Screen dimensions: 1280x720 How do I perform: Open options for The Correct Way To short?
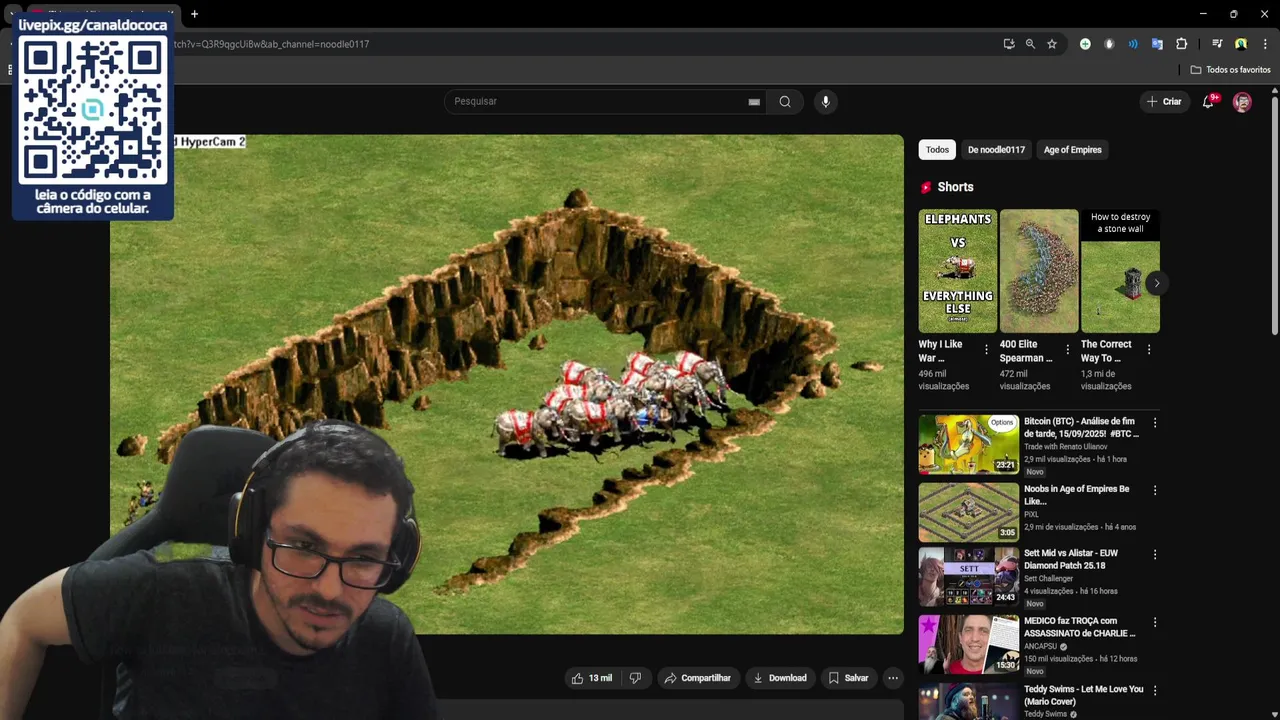click(1148, 350)
